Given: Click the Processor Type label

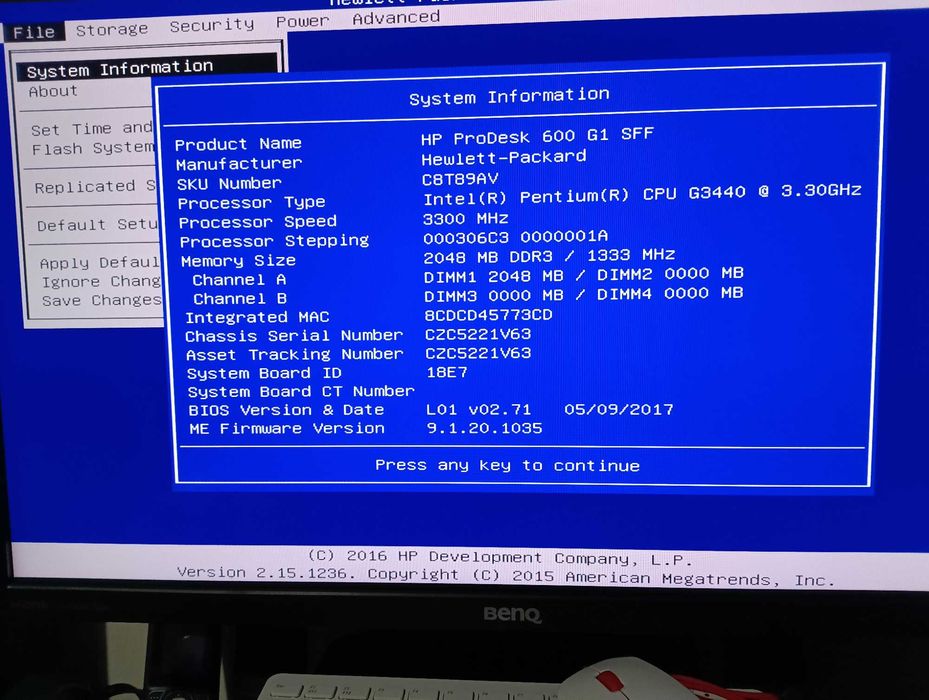Looking at the screenshot, I should [x=252, y=203].
